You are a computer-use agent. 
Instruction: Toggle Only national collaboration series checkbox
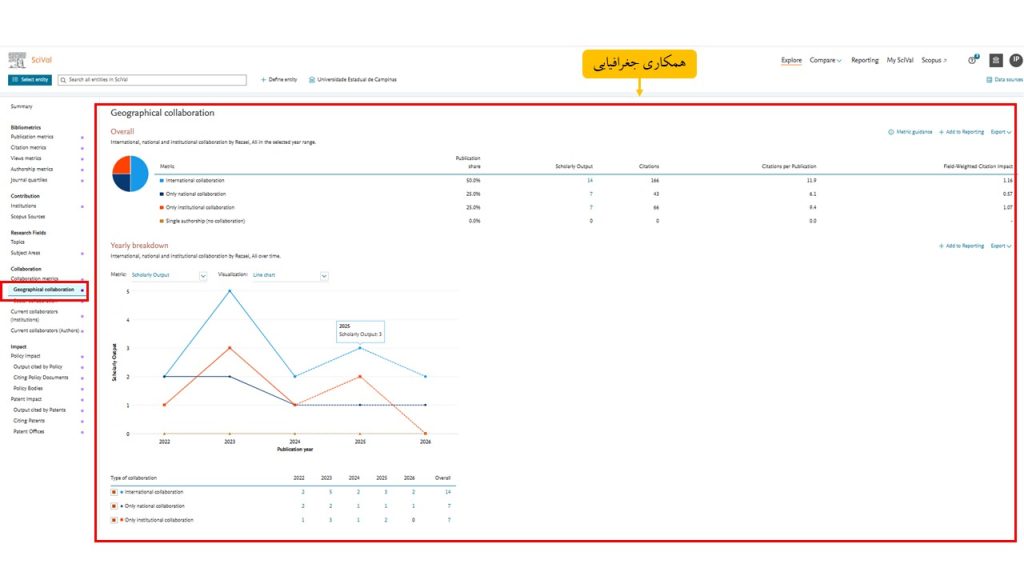tap(114, 506)
